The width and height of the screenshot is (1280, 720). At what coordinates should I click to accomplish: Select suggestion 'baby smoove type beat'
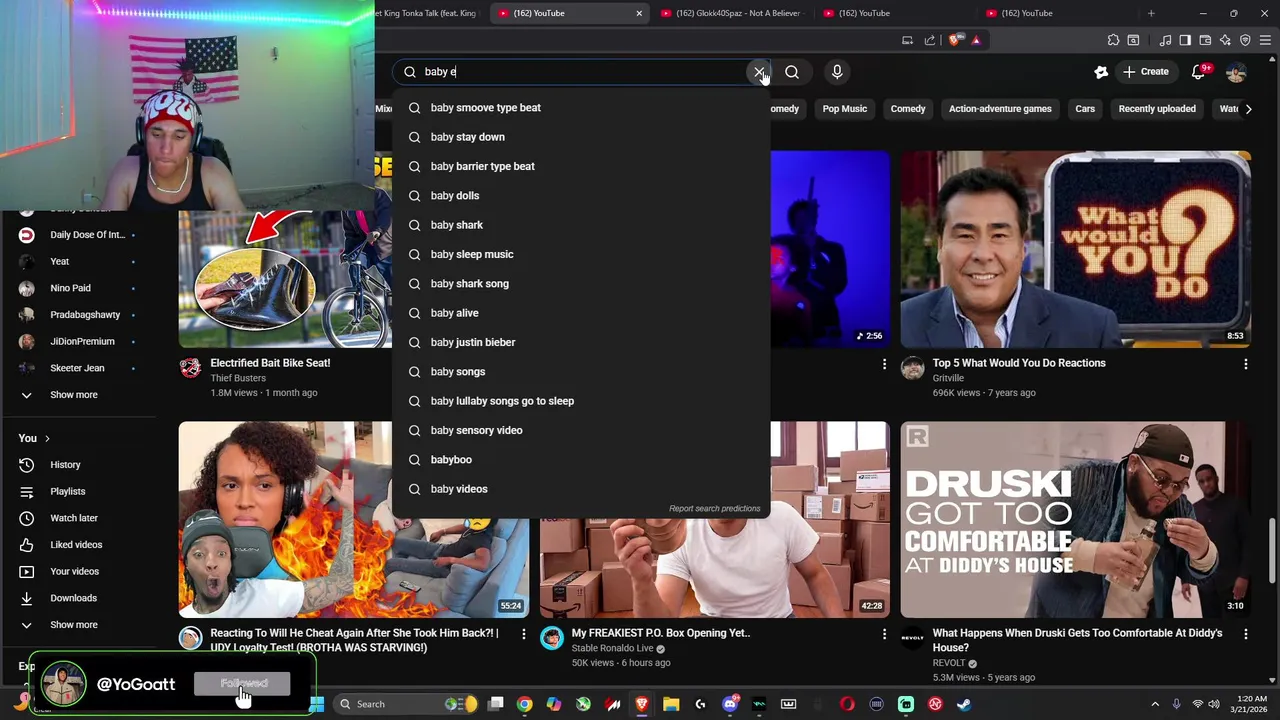[x=581, y=108]
